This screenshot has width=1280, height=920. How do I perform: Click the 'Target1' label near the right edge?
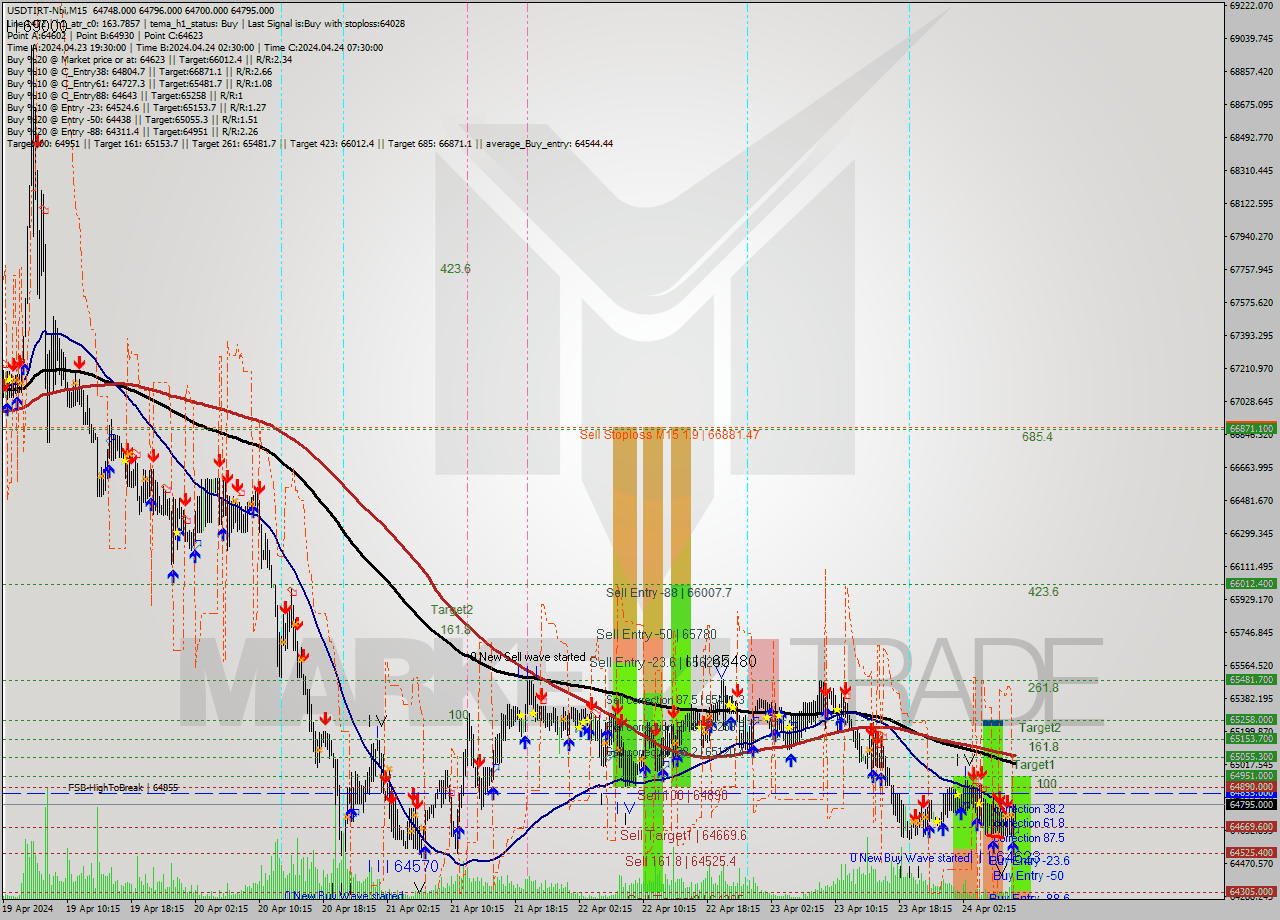1034,765
